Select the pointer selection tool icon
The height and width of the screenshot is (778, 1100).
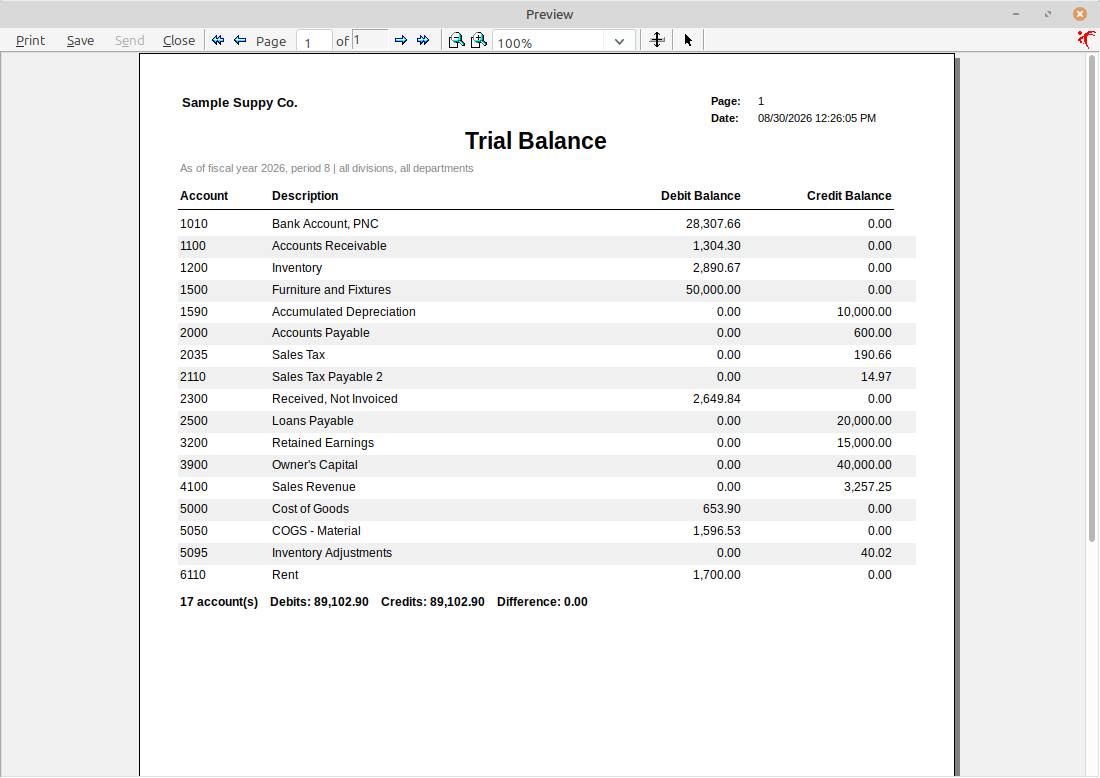688,40
